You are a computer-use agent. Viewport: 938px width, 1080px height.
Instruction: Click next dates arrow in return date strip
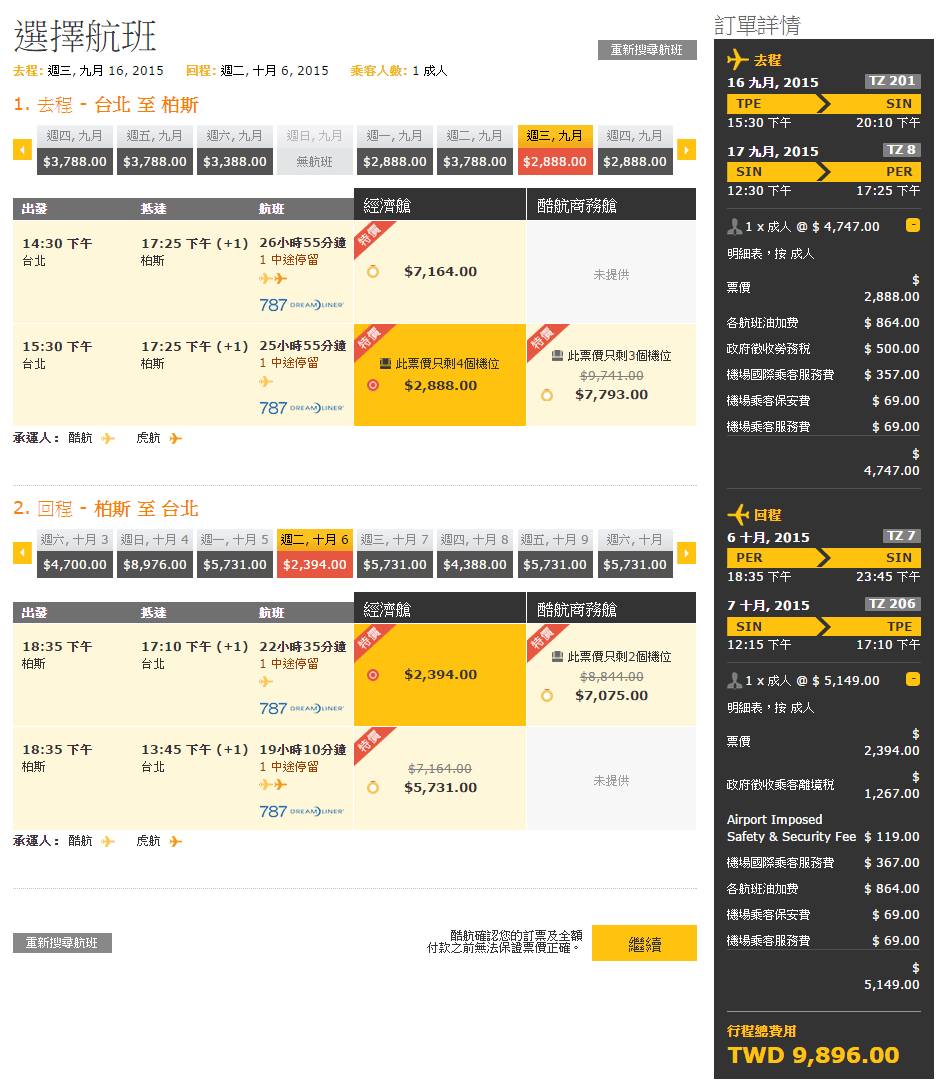687,553
